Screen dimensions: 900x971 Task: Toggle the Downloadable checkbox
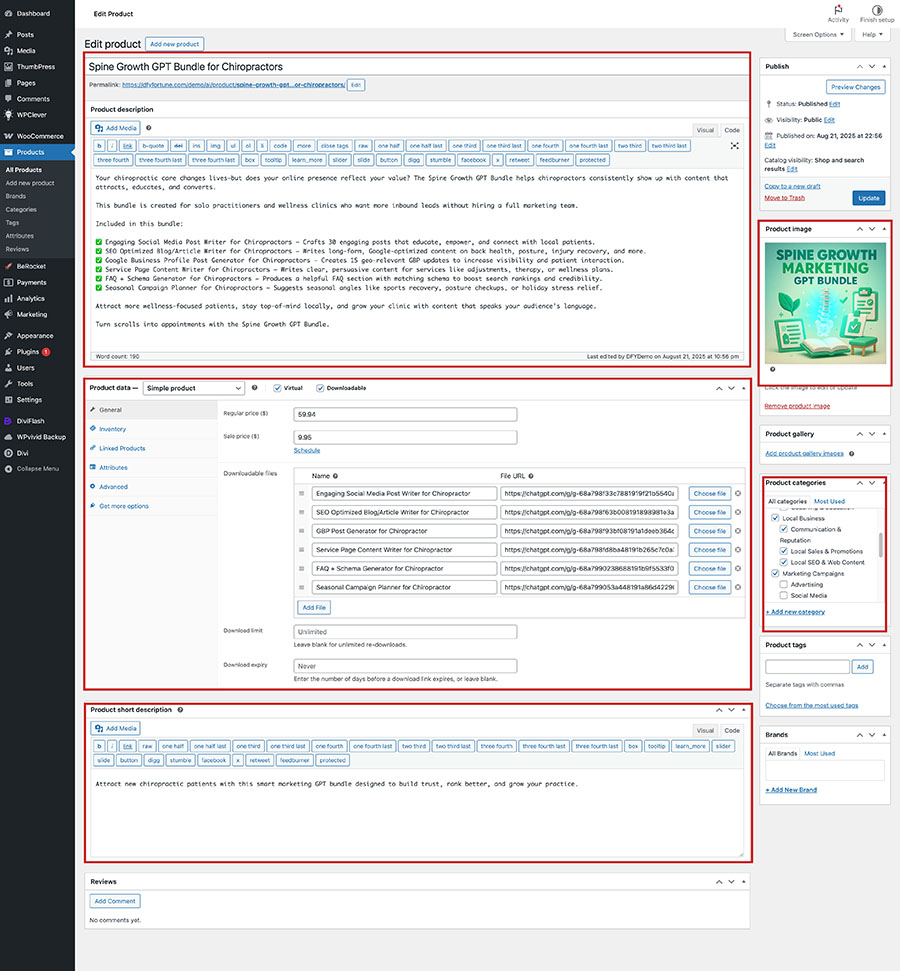pos(320,388)
